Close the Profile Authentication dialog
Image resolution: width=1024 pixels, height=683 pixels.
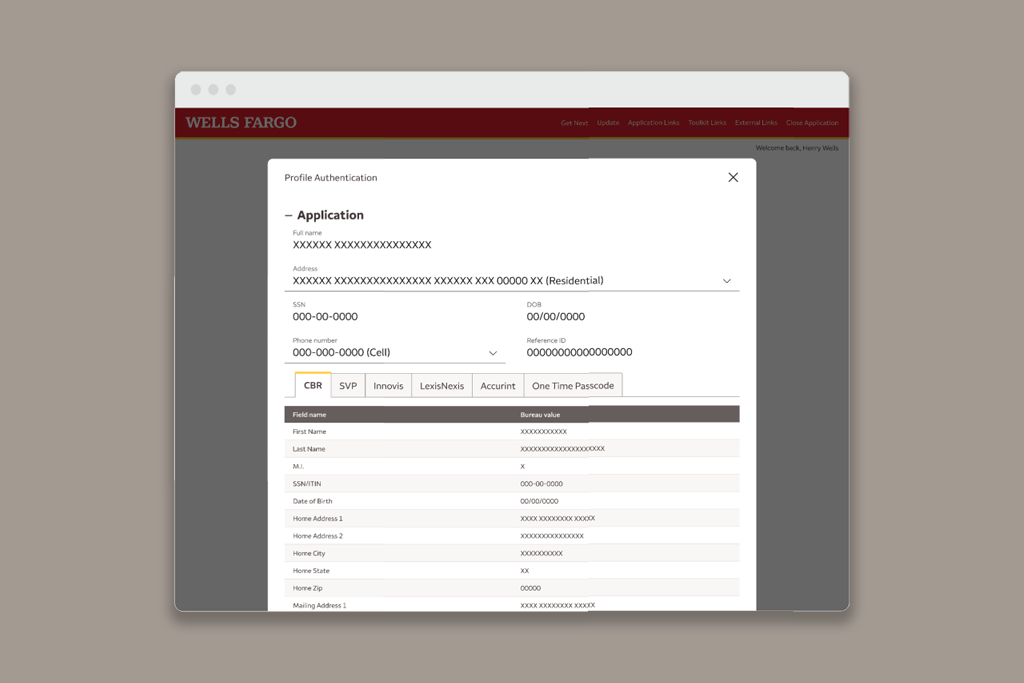733,177
